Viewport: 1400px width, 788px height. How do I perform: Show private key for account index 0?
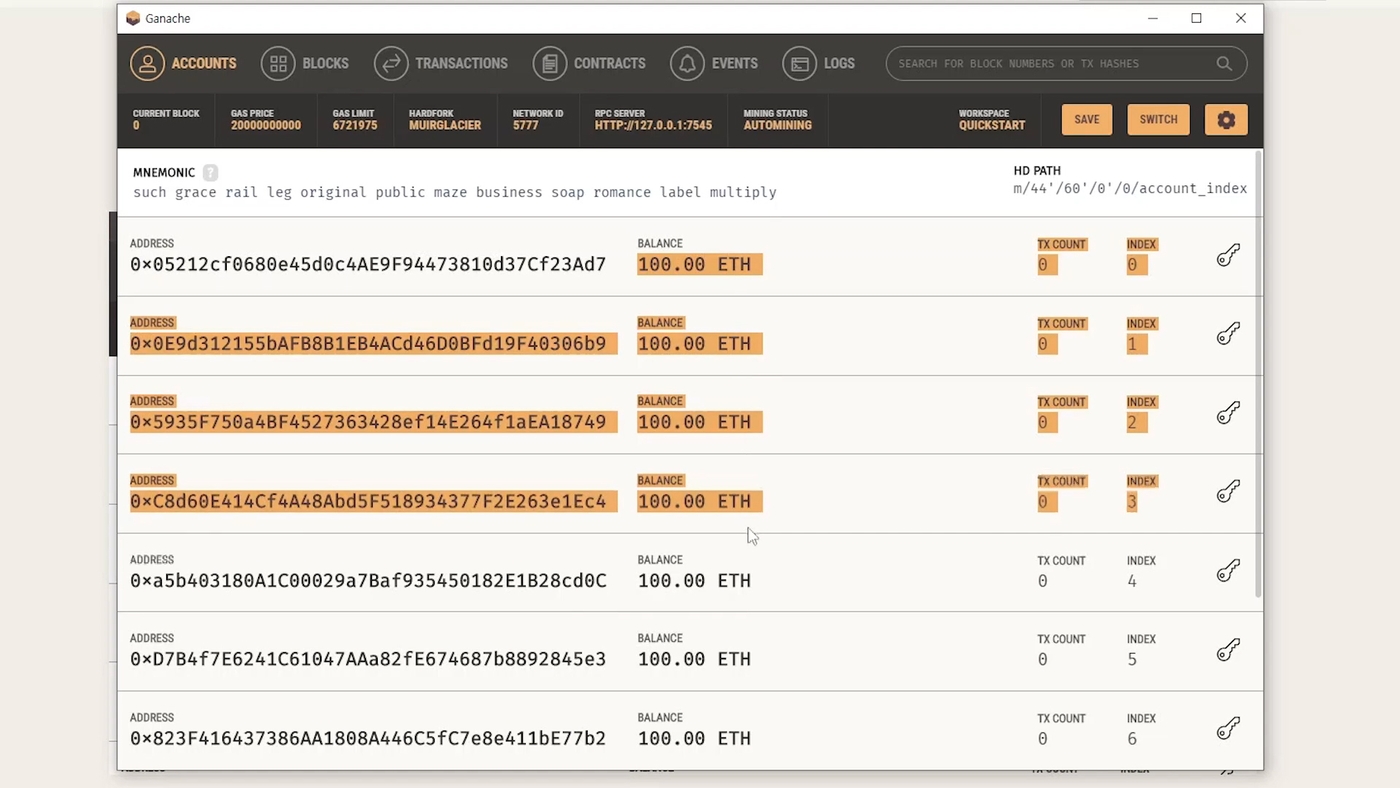[1228, 256]
